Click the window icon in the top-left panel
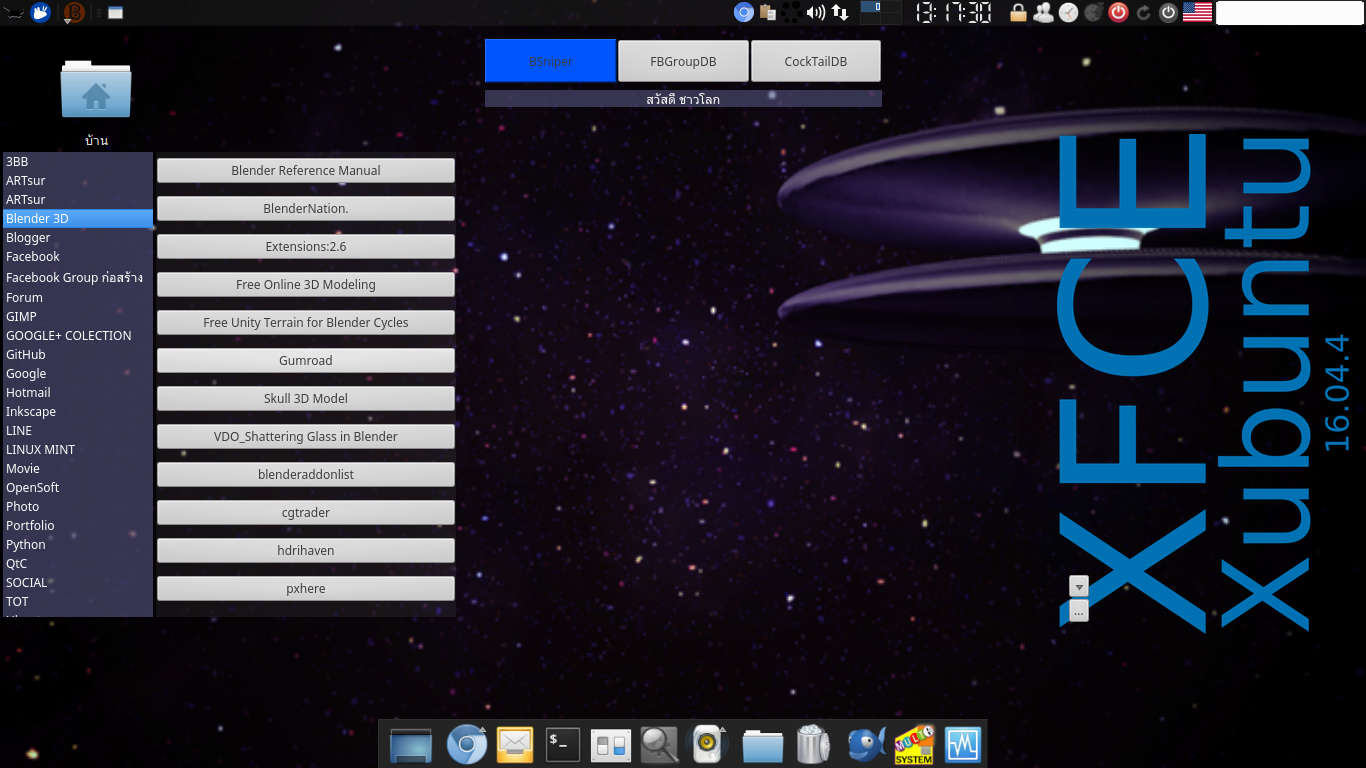This screenshot has width=1366, height=768. (x=115, y=13)
